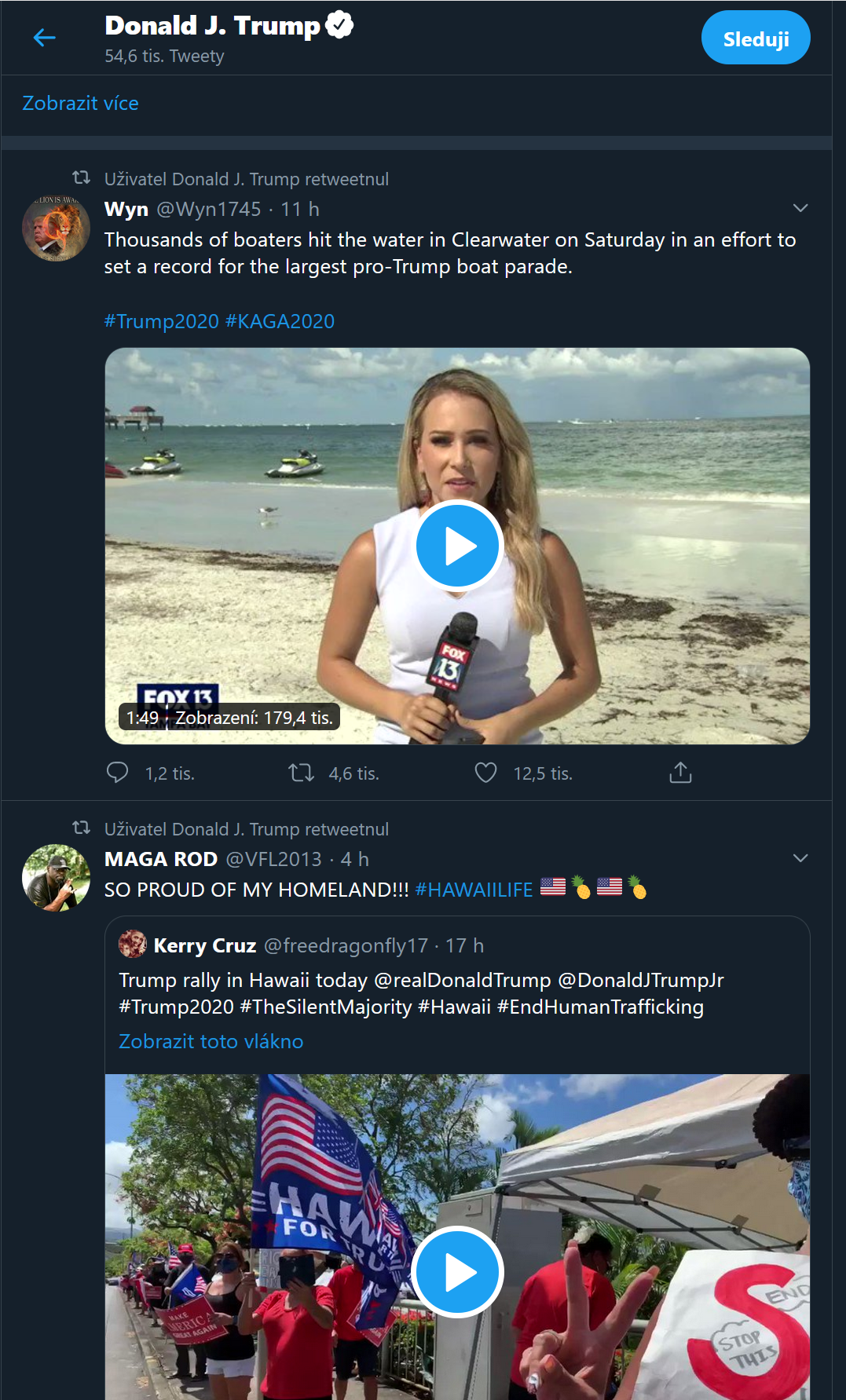Click the Sledují follow button
The width and height of the screenshot is (846, 1400).
pos(755,38)
